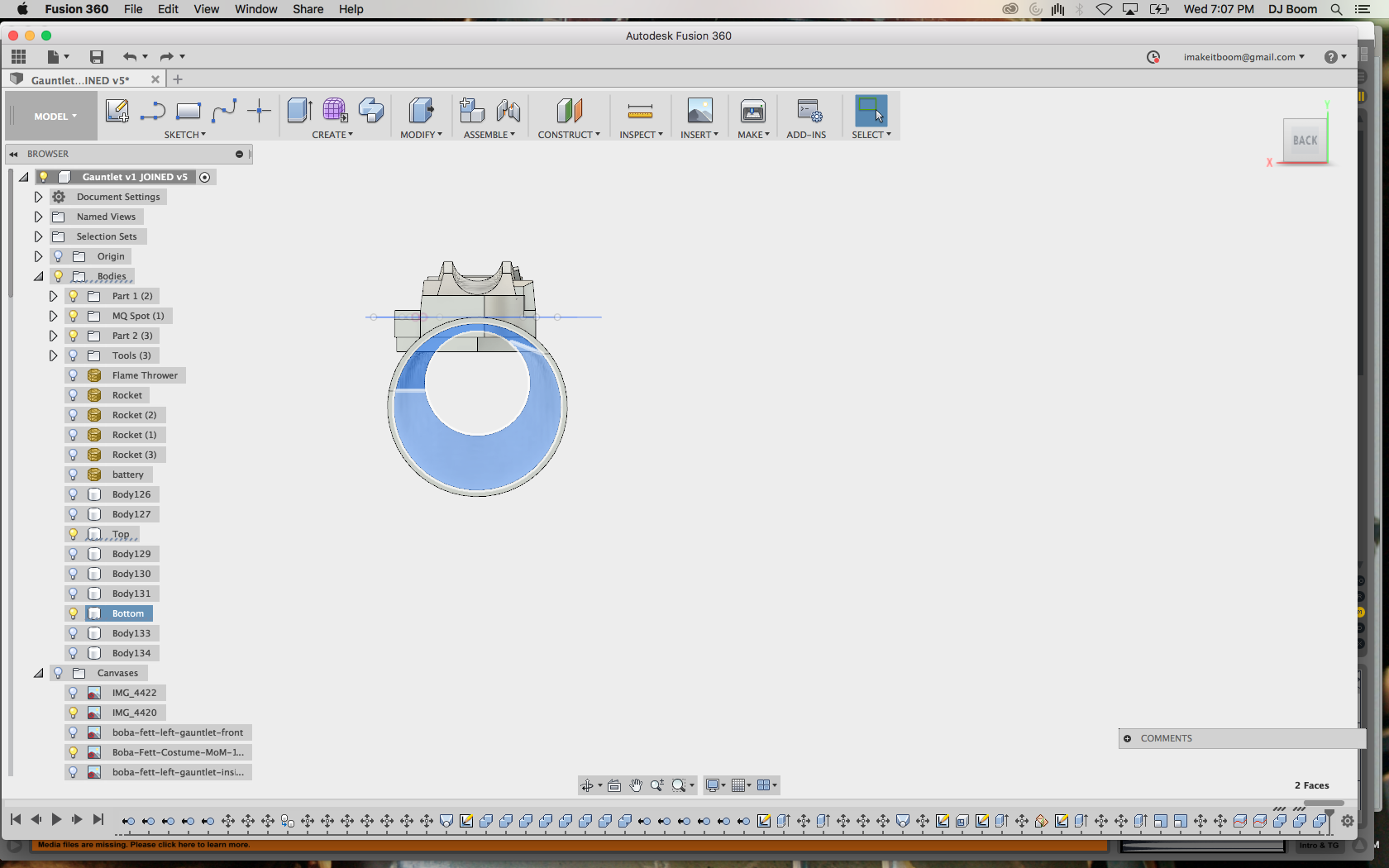The image size is (1389, 868).
Task: Collapse the Bodies folder
Action: 38,276
